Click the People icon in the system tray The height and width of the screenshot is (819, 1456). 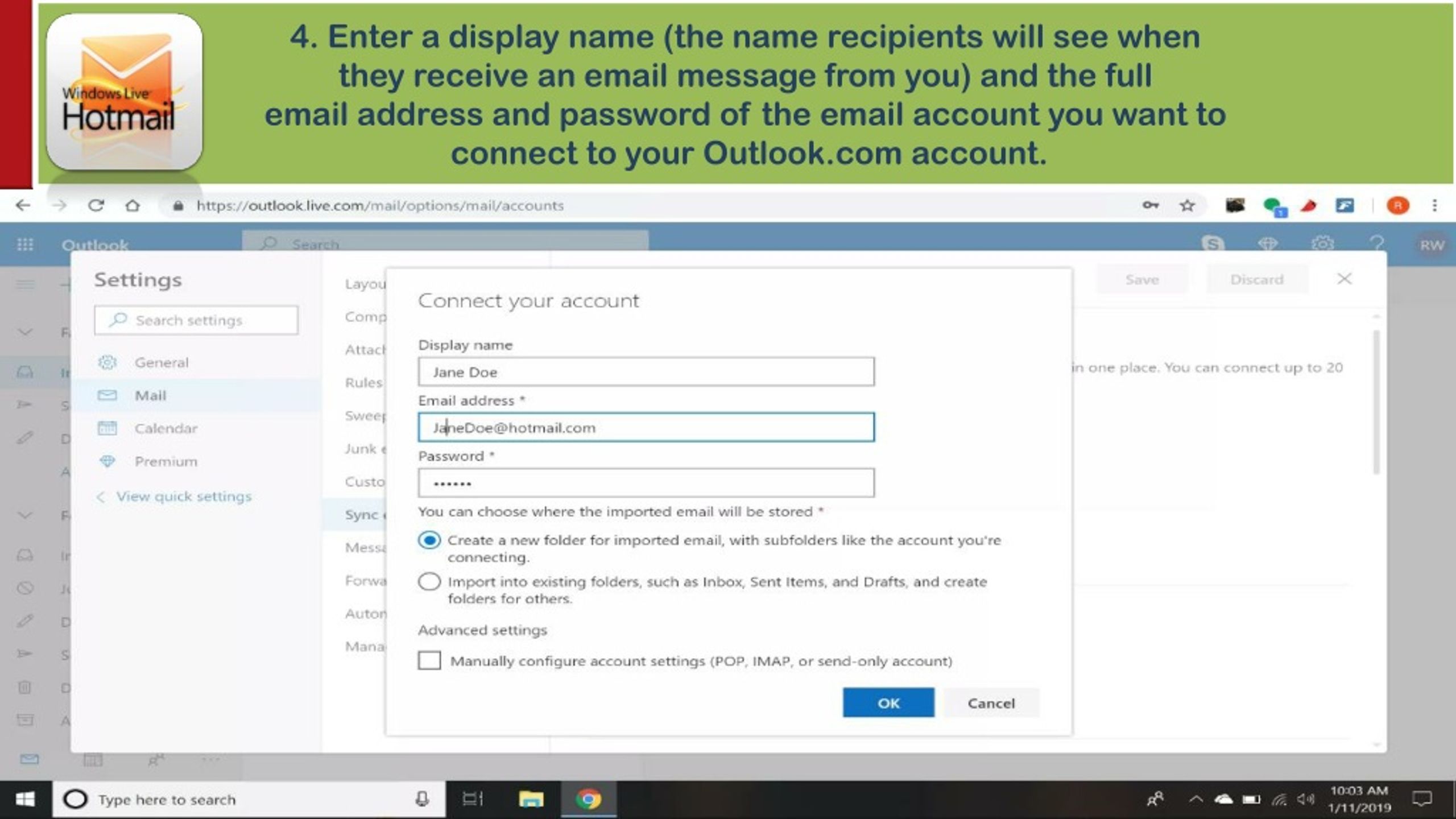(x=1155, y=799)
